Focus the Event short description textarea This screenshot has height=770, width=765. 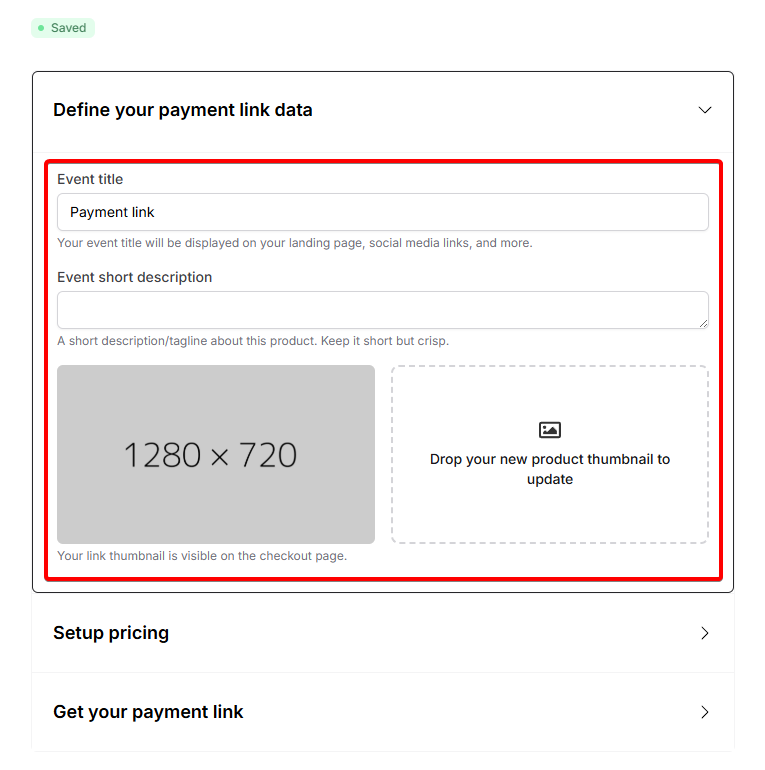pyautogui.click(x=382, y=310)
